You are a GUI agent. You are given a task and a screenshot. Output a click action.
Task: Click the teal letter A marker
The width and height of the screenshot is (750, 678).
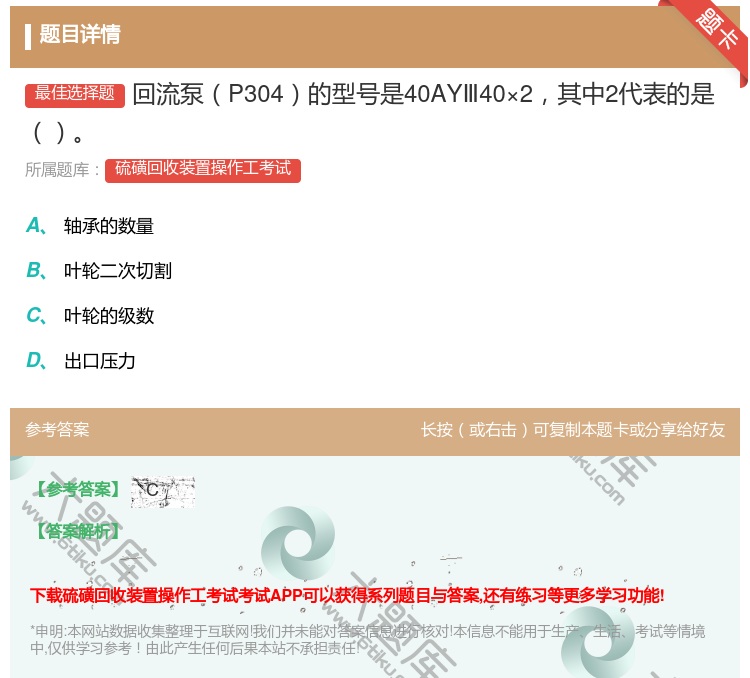(36, 225)
